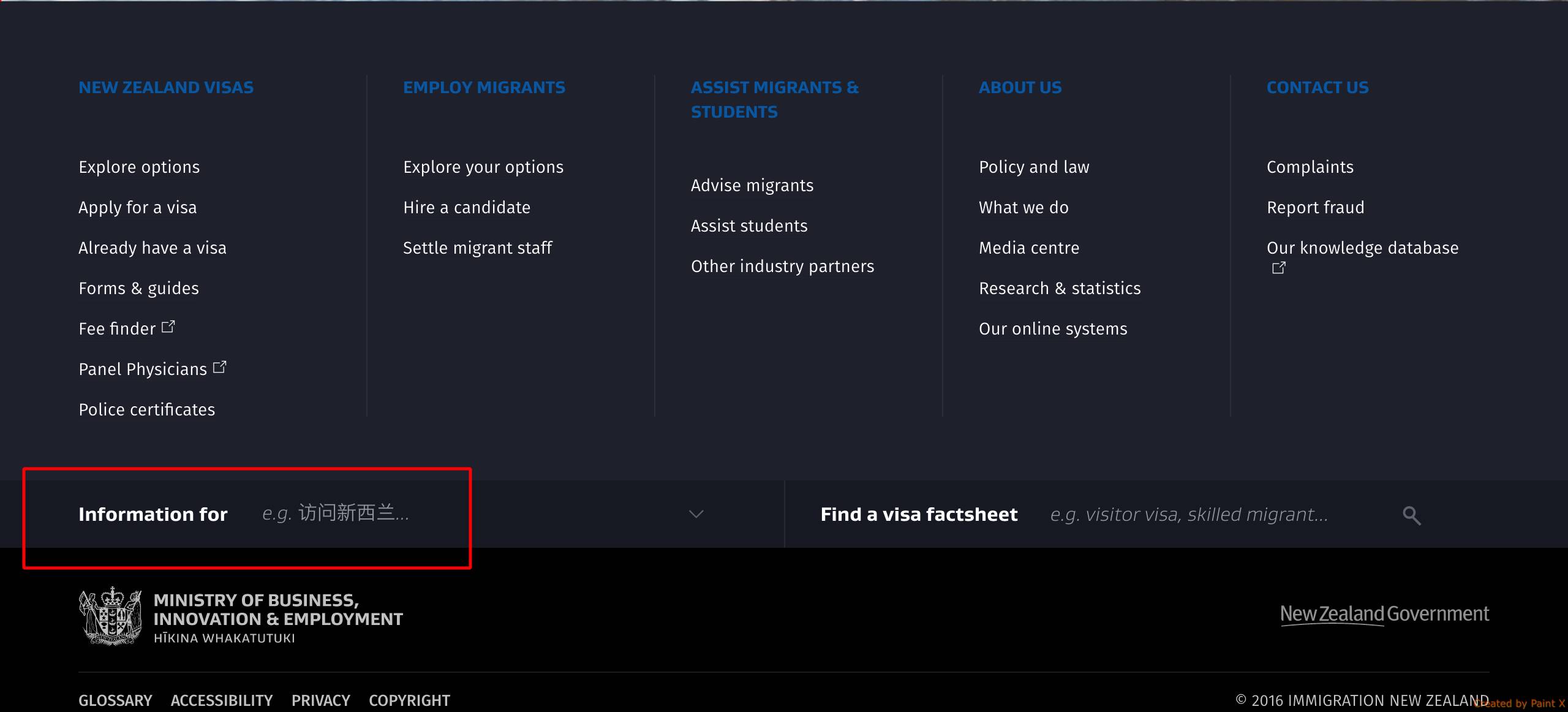Viewport: 1568px width, 712px height.
Task: Click the Glossary footer link
Action: [x=115, y=700]
